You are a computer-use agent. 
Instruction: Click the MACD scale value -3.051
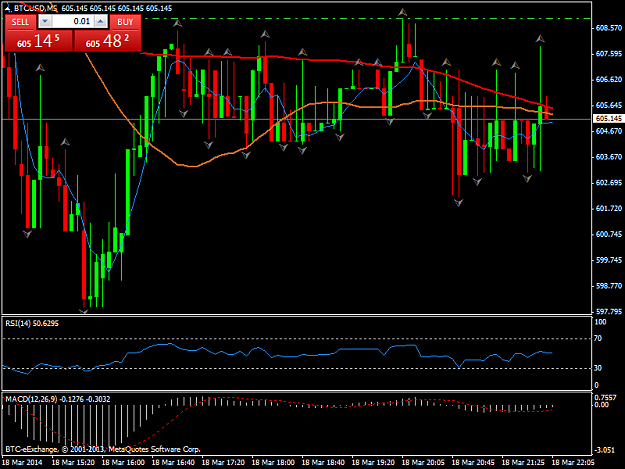pyautogui.click(x=604, y=450)
